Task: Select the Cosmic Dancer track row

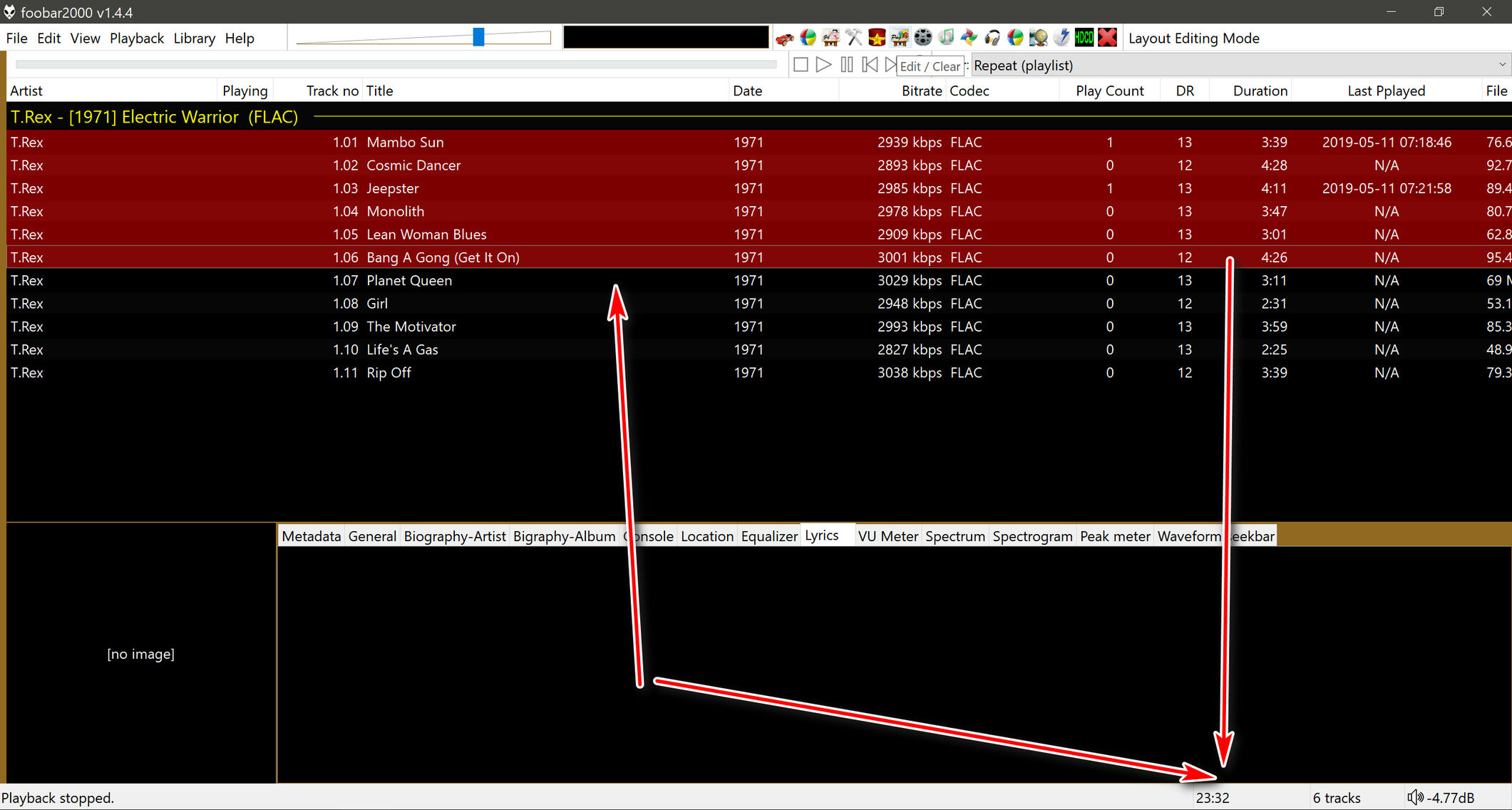Action: (x=759, y=165)
